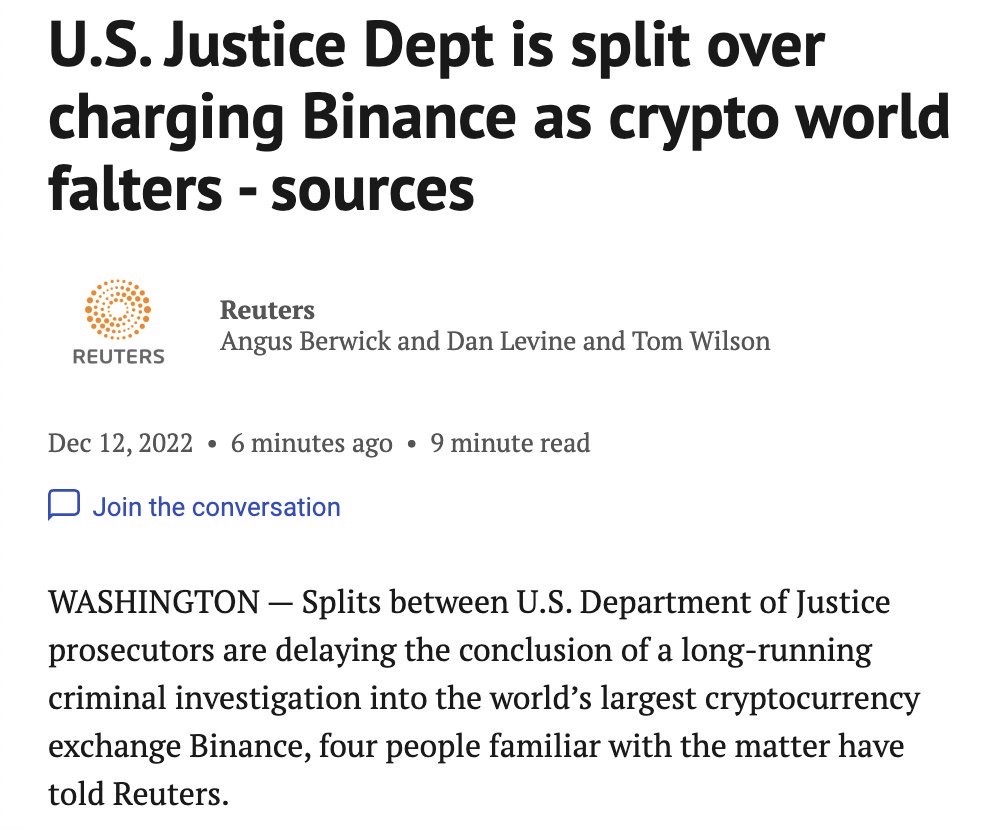The image size is (982, 830).
Task: Click the speech bubble comment icon
Action: [63, 506]
